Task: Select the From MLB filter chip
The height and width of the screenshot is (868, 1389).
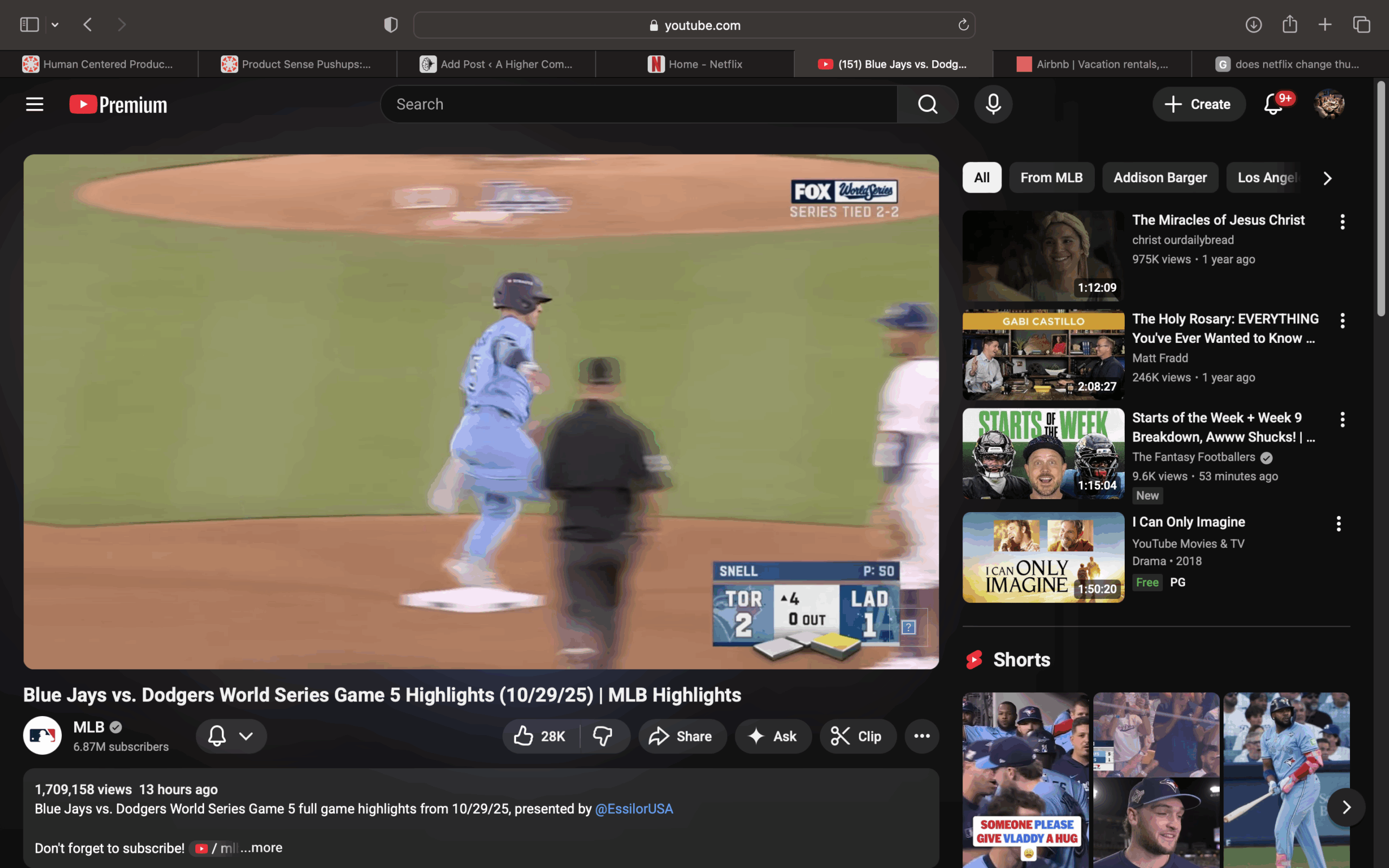Action: coord(1051,177)
